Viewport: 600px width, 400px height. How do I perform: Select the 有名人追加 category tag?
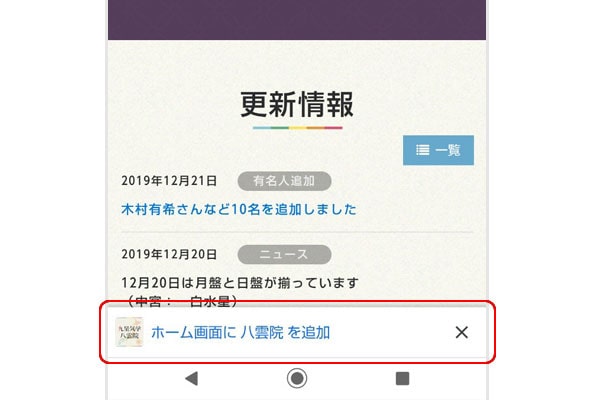(284, 181)
